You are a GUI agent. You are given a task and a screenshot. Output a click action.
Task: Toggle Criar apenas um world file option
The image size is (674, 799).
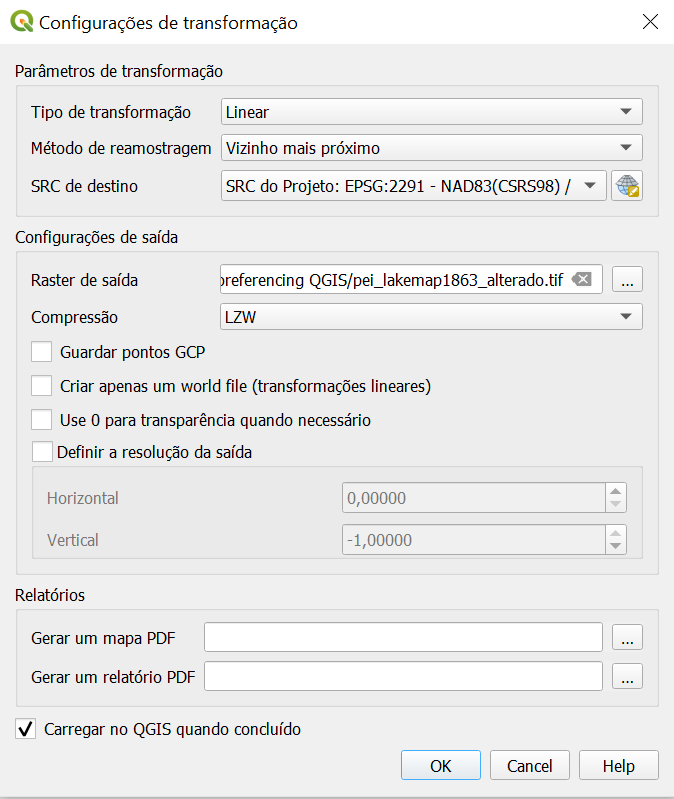coord(42,386)
